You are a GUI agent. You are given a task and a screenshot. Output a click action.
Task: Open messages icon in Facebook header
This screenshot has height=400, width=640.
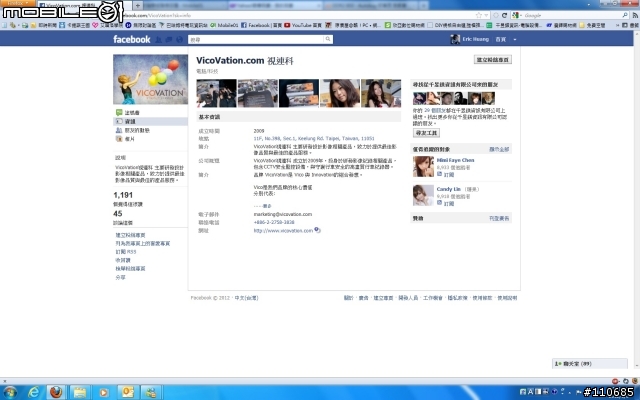pyautogui.click(x=169, y=40)
